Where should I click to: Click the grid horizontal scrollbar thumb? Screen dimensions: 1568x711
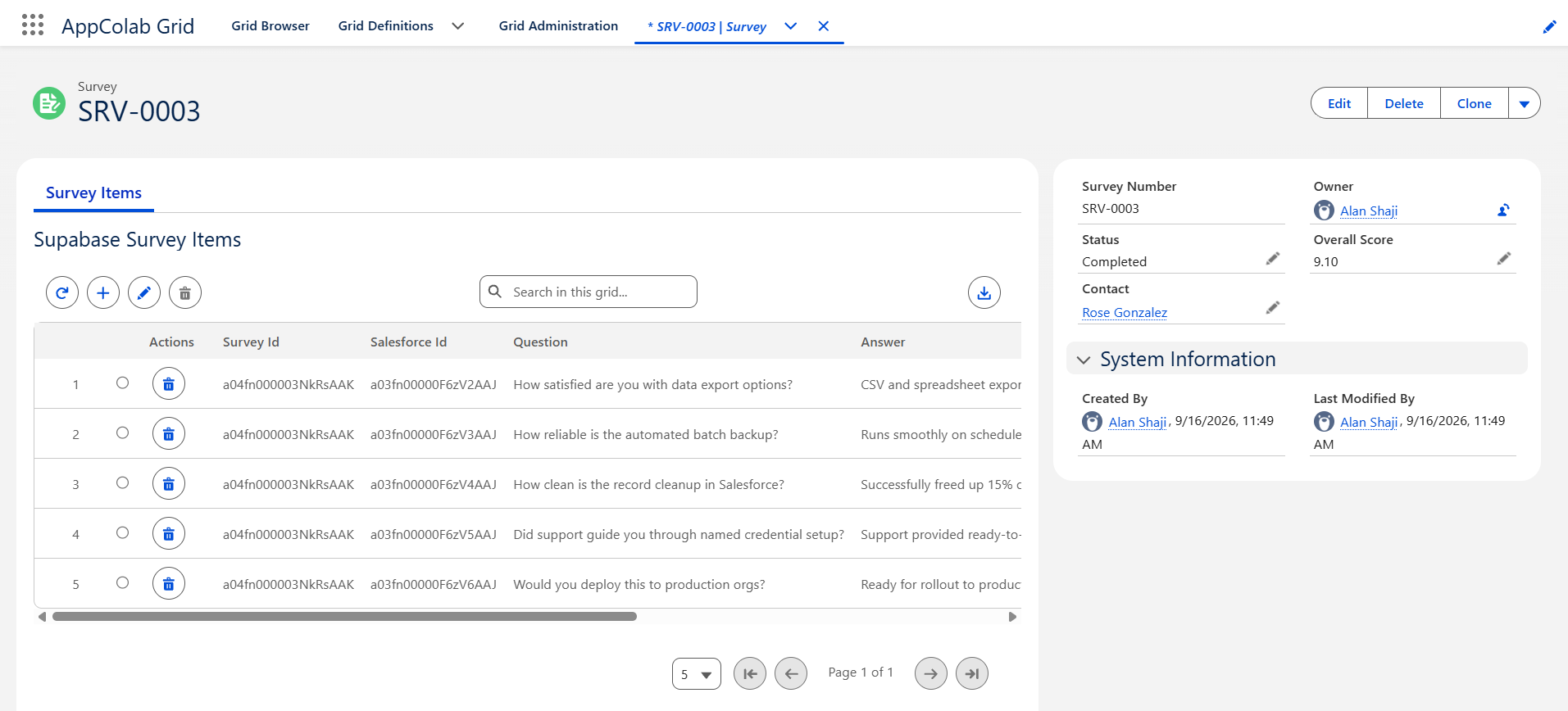[x=344, y=617]
